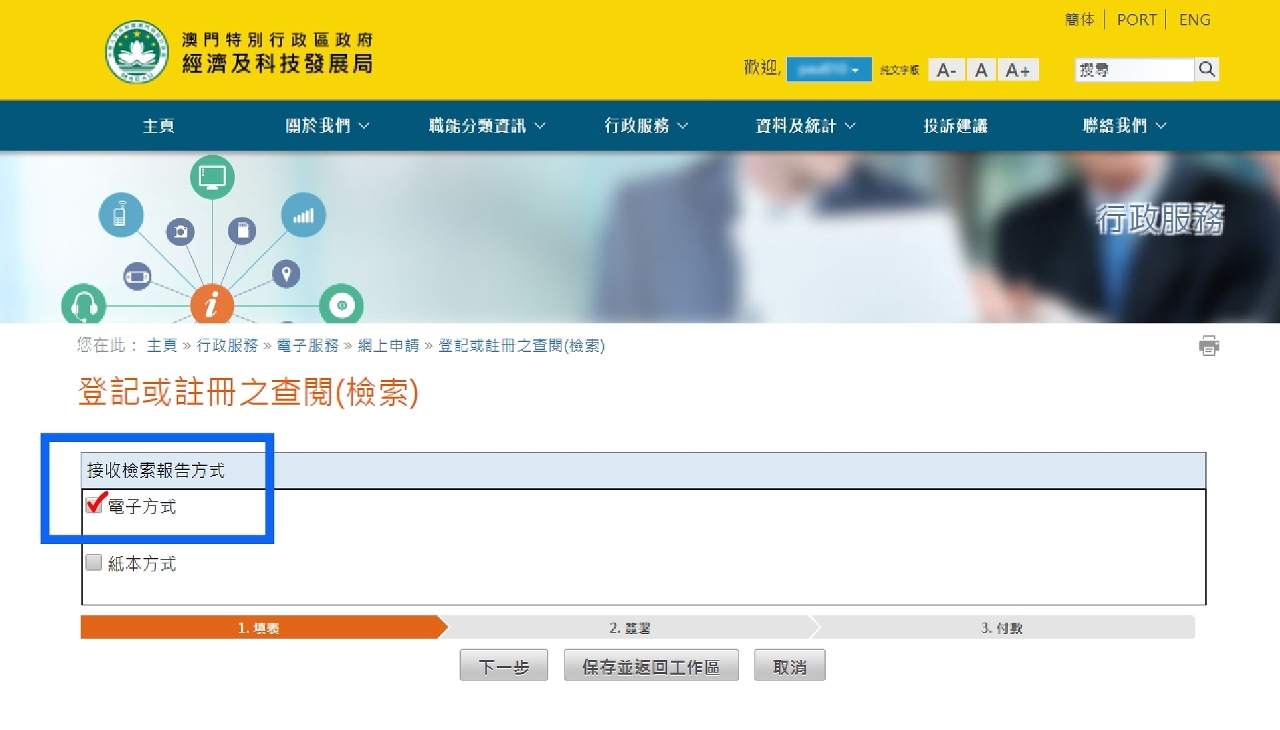This screenshot has width=1280, height=730.
Task: Increase font size with A+ button
Action: coord(1018,70)
